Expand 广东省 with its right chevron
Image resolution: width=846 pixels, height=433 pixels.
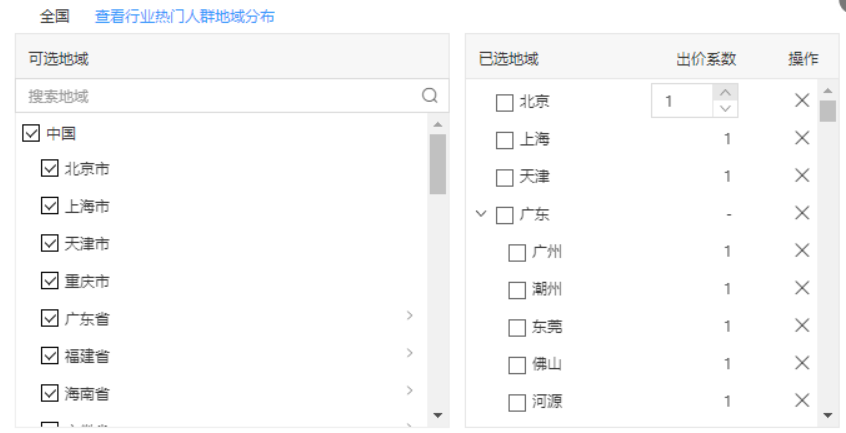click(410, 316)
